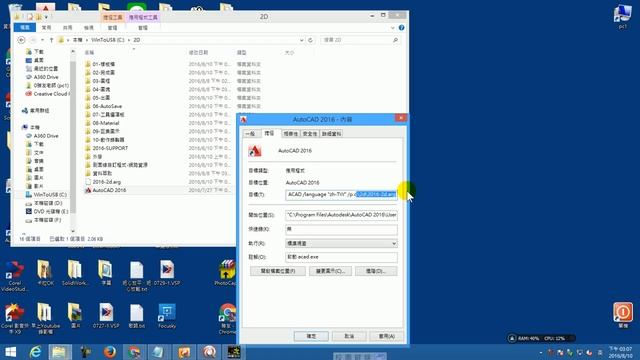Screen dimensions: 640x360
Task: Click the orange app icon in taskbar
Action: click(184, 352)
